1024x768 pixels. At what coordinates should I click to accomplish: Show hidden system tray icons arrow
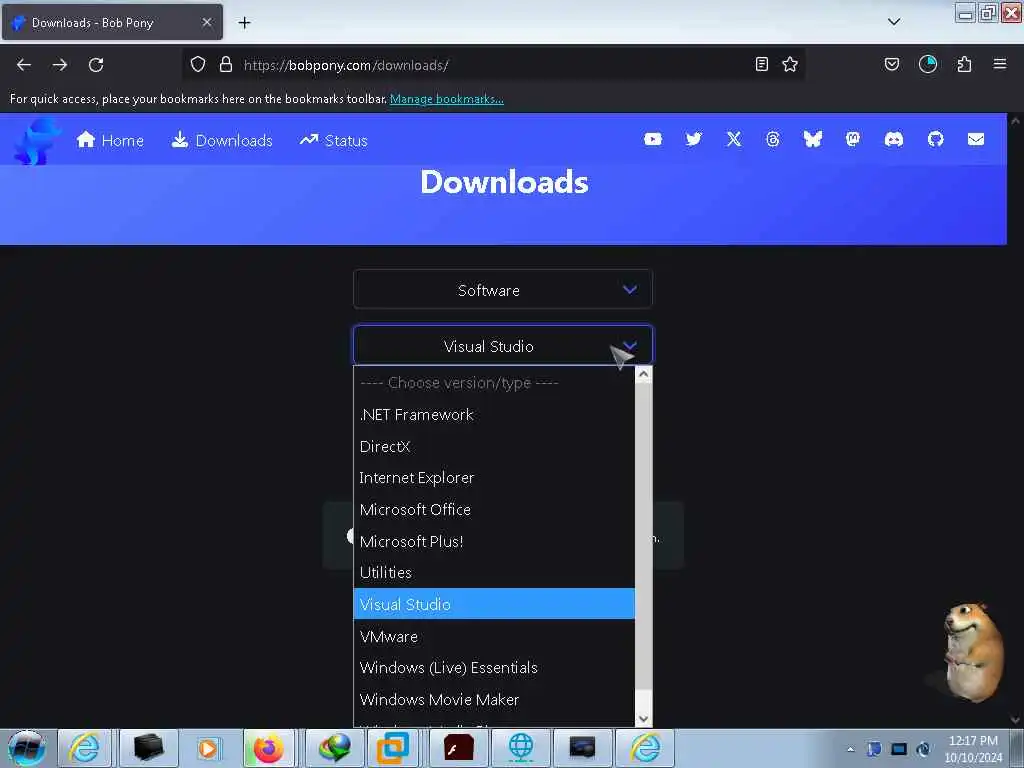tap(850, 749)
